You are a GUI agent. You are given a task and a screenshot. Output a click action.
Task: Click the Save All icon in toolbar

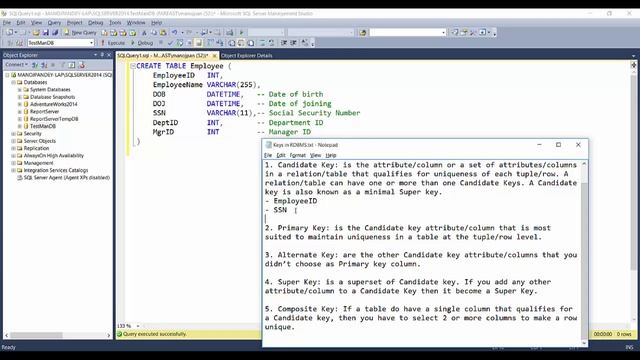pos(55,32)
